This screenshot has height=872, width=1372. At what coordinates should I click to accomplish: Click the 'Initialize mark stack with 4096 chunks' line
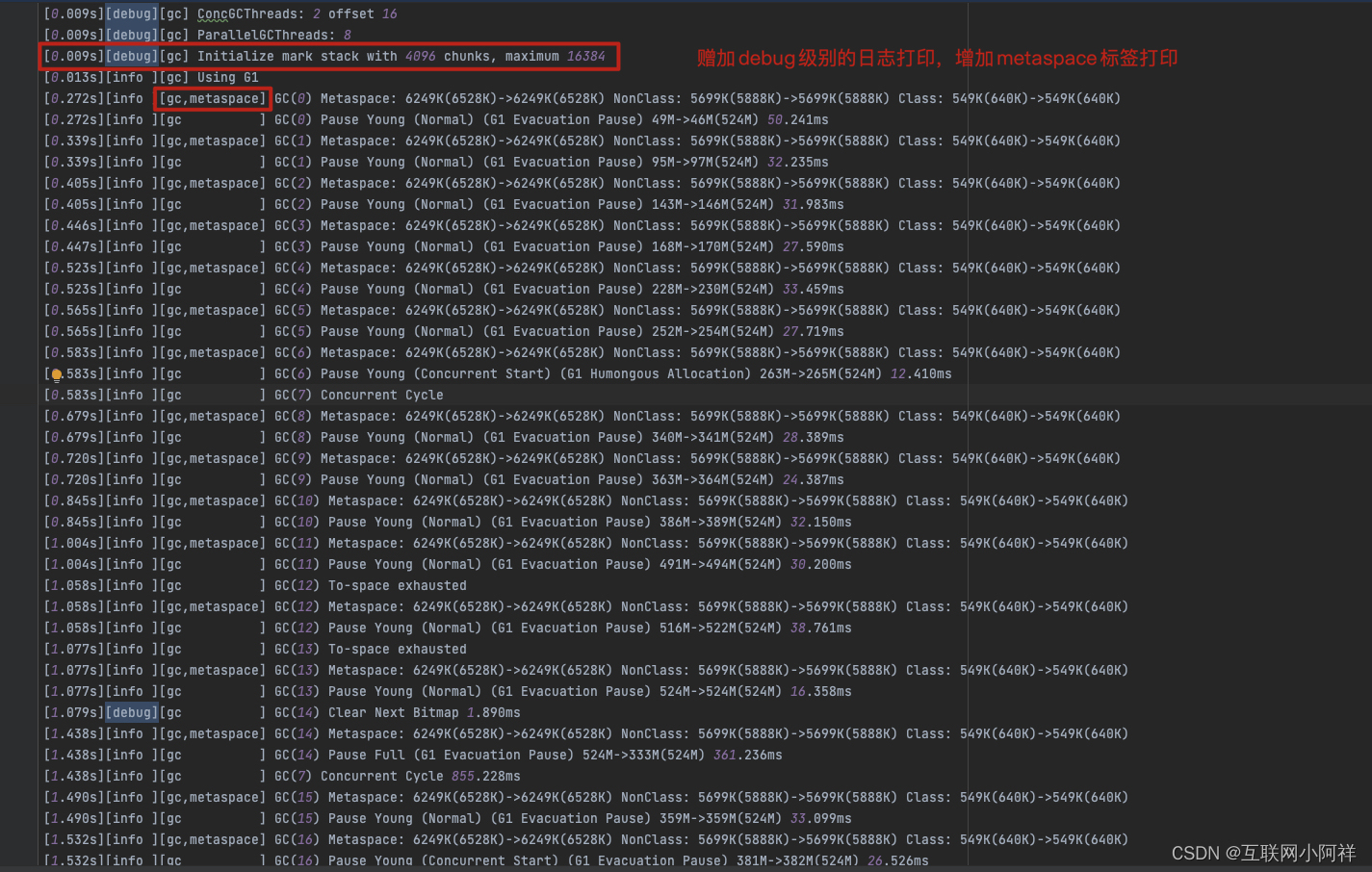pyautogui.click(x=324, y=56)
